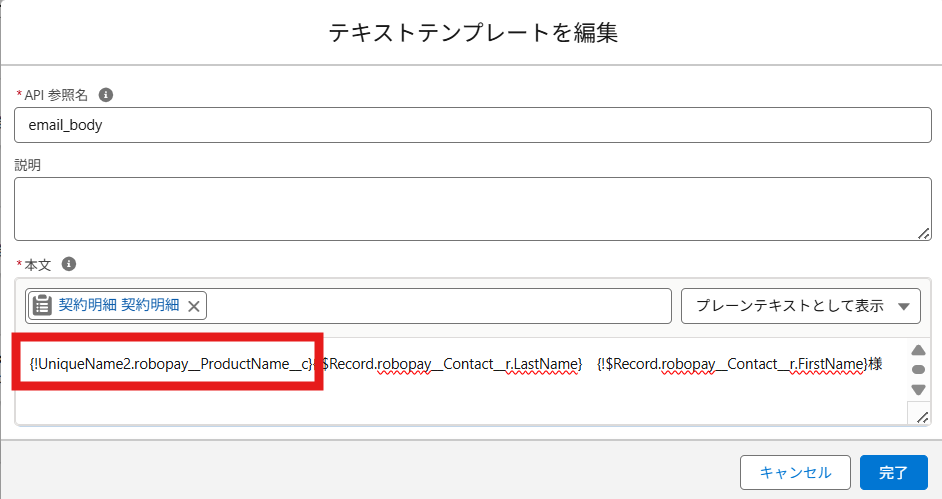The width and height of the screenshot is (942, 499).
Task: Click the clipboard icon in the 契約明細 pill
Action: click(x=43, y=306)
